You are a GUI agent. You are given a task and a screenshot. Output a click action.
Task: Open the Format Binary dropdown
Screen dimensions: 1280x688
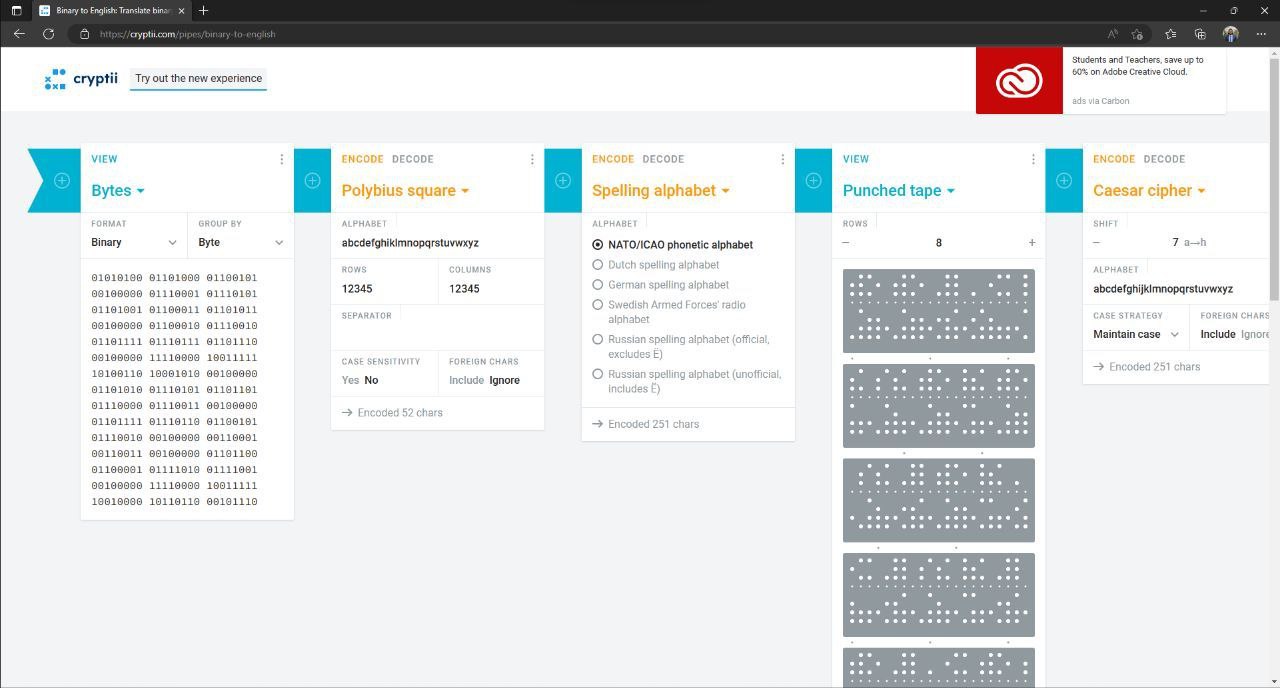point(133,242)
